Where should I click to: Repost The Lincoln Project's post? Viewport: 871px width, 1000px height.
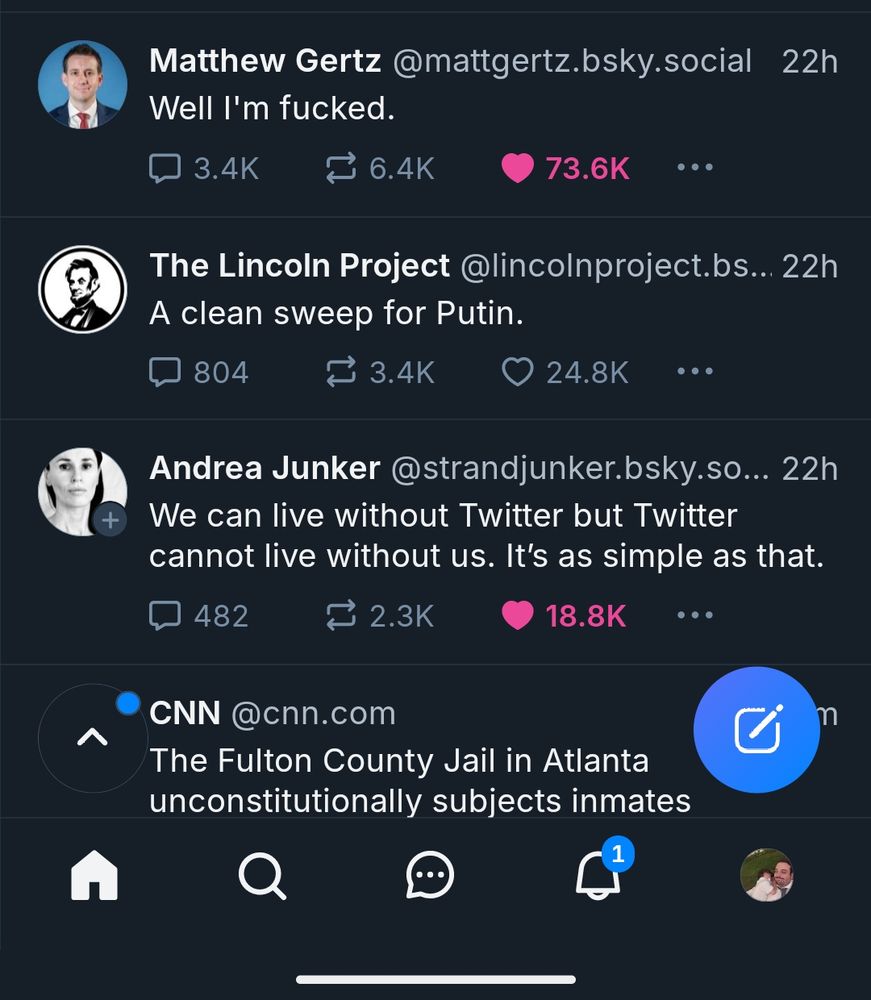point(380,372)
